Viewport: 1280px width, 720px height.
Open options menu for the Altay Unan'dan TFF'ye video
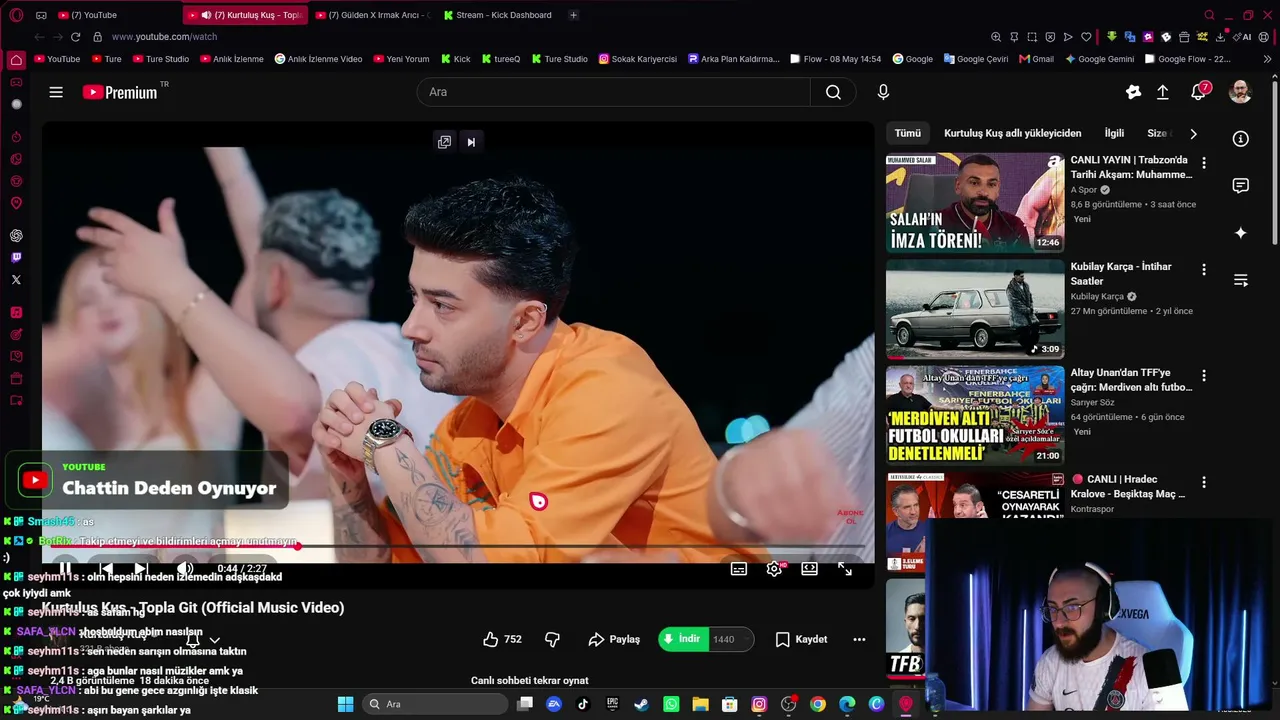pyautogui.click(x=1204, y=376)
